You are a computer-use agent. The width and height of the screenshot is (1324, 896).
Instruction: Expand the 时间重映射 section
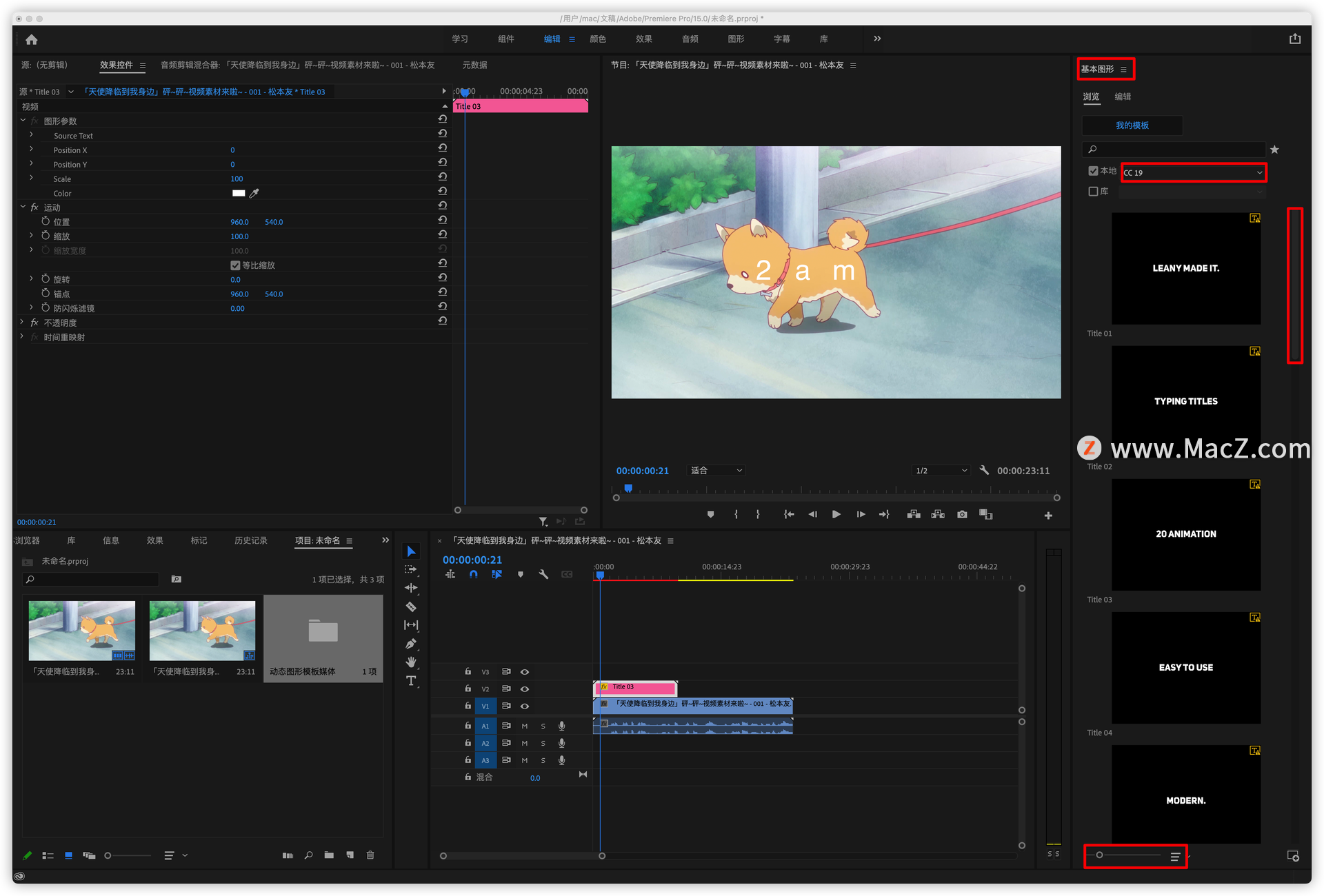(x=23, y=336)
